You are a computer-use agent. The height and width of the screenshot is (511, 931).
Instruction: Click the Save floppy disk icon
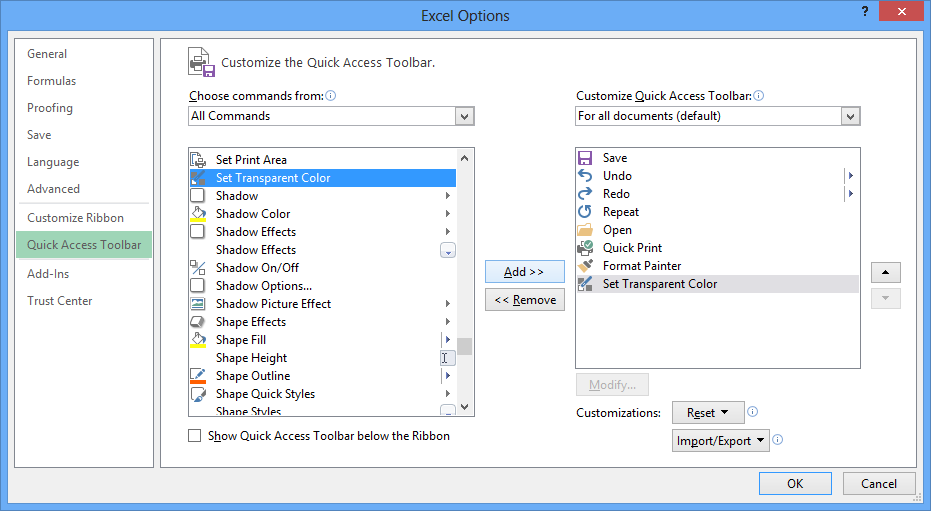(585, 158)
